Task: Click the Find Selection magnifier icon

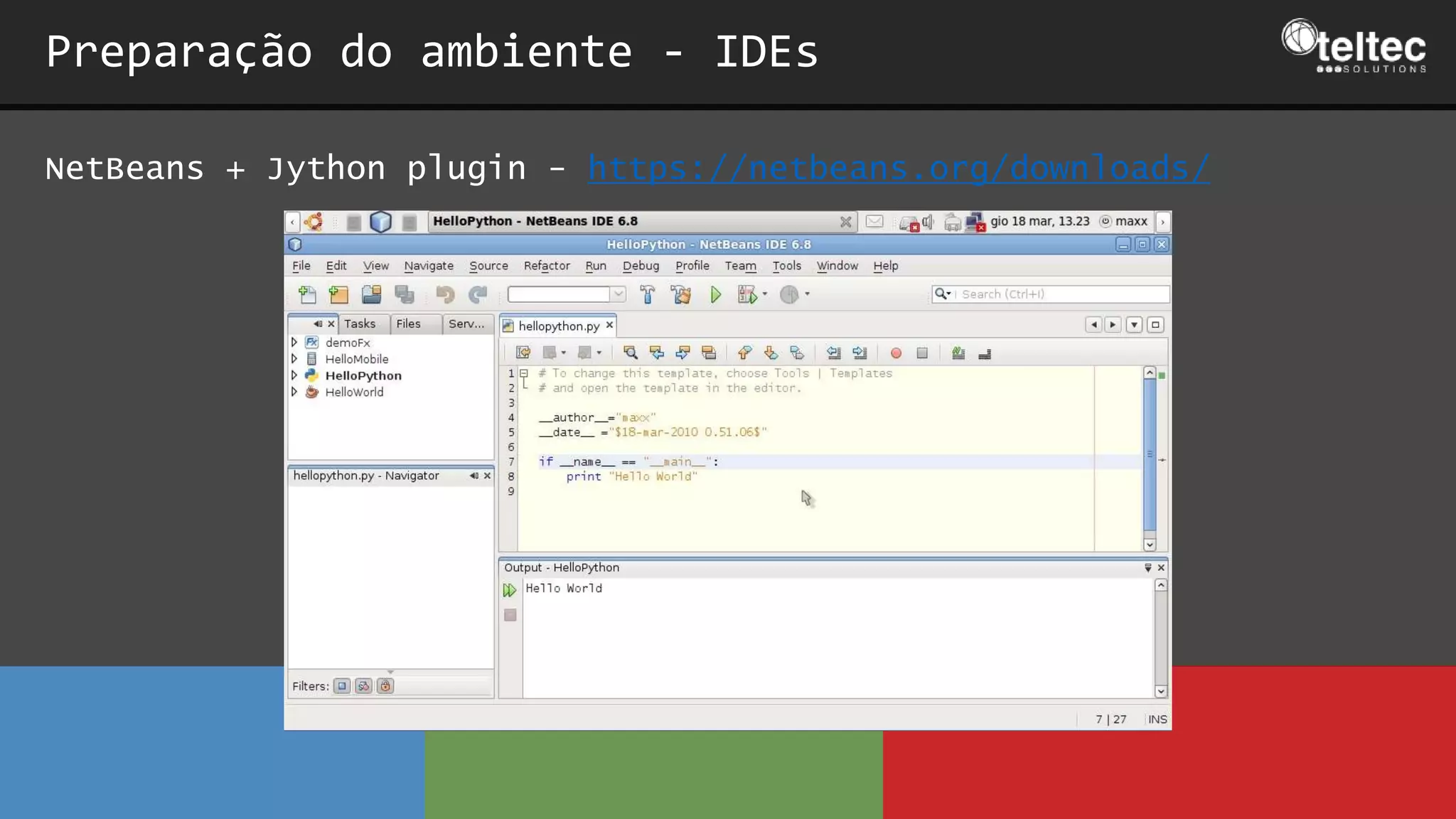Action: (x=630, y=353)
